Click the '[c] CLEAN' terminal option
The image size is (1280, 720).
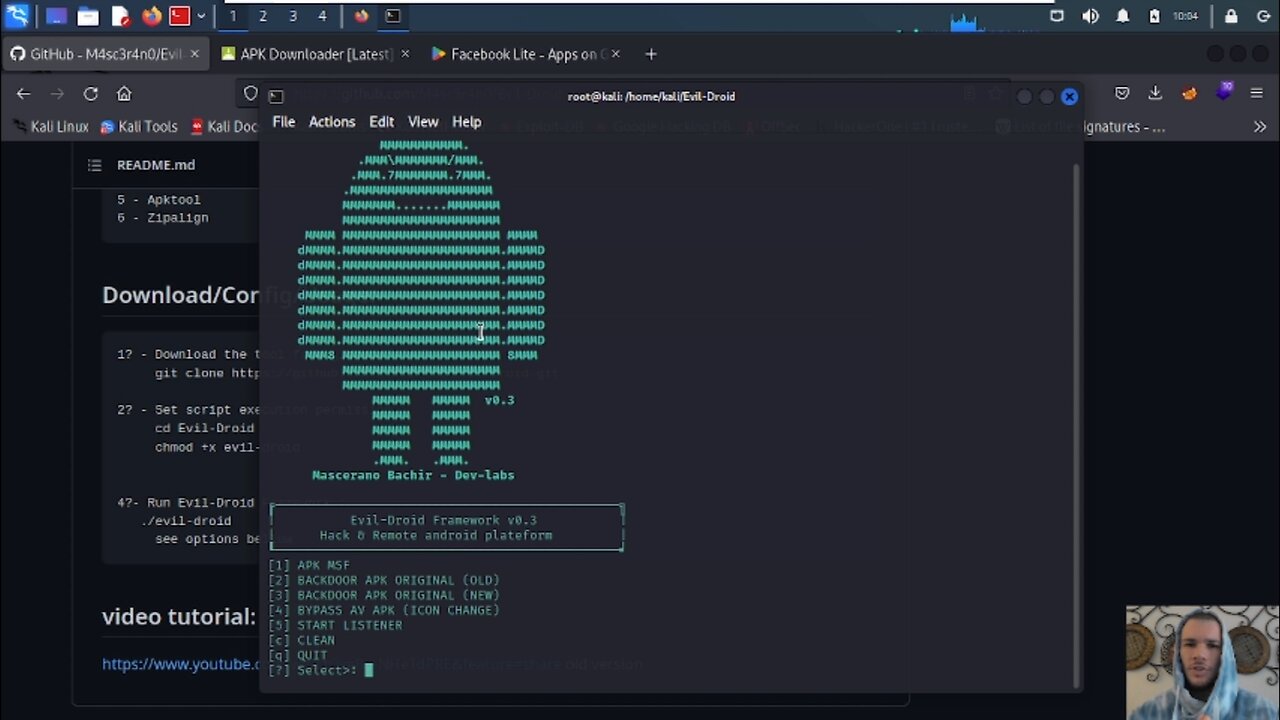tap(302, 640)
